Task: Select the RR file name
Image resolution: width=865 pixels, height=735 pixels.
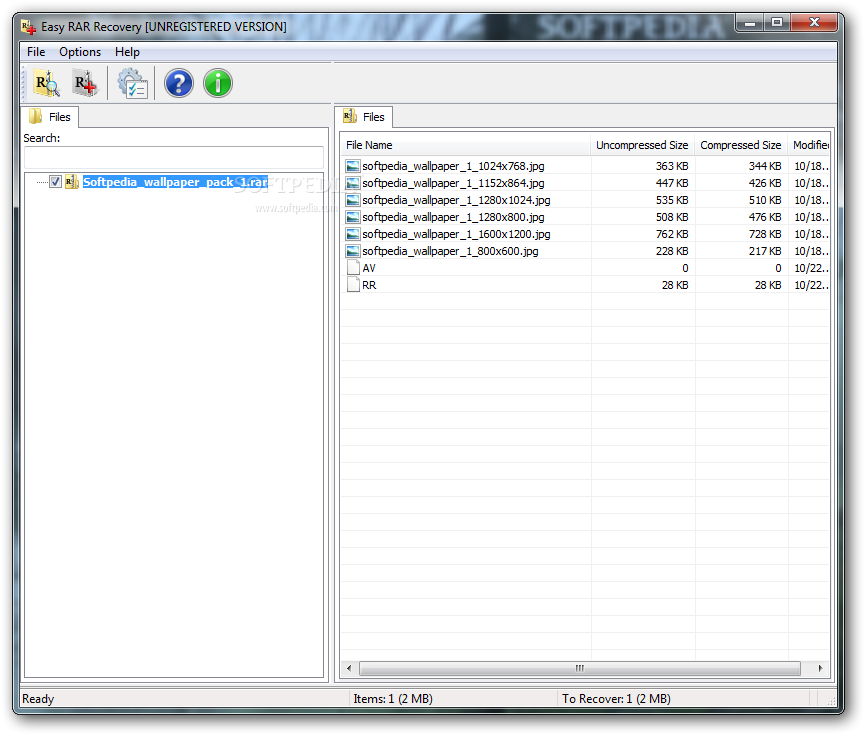Action: coord(369,285)
